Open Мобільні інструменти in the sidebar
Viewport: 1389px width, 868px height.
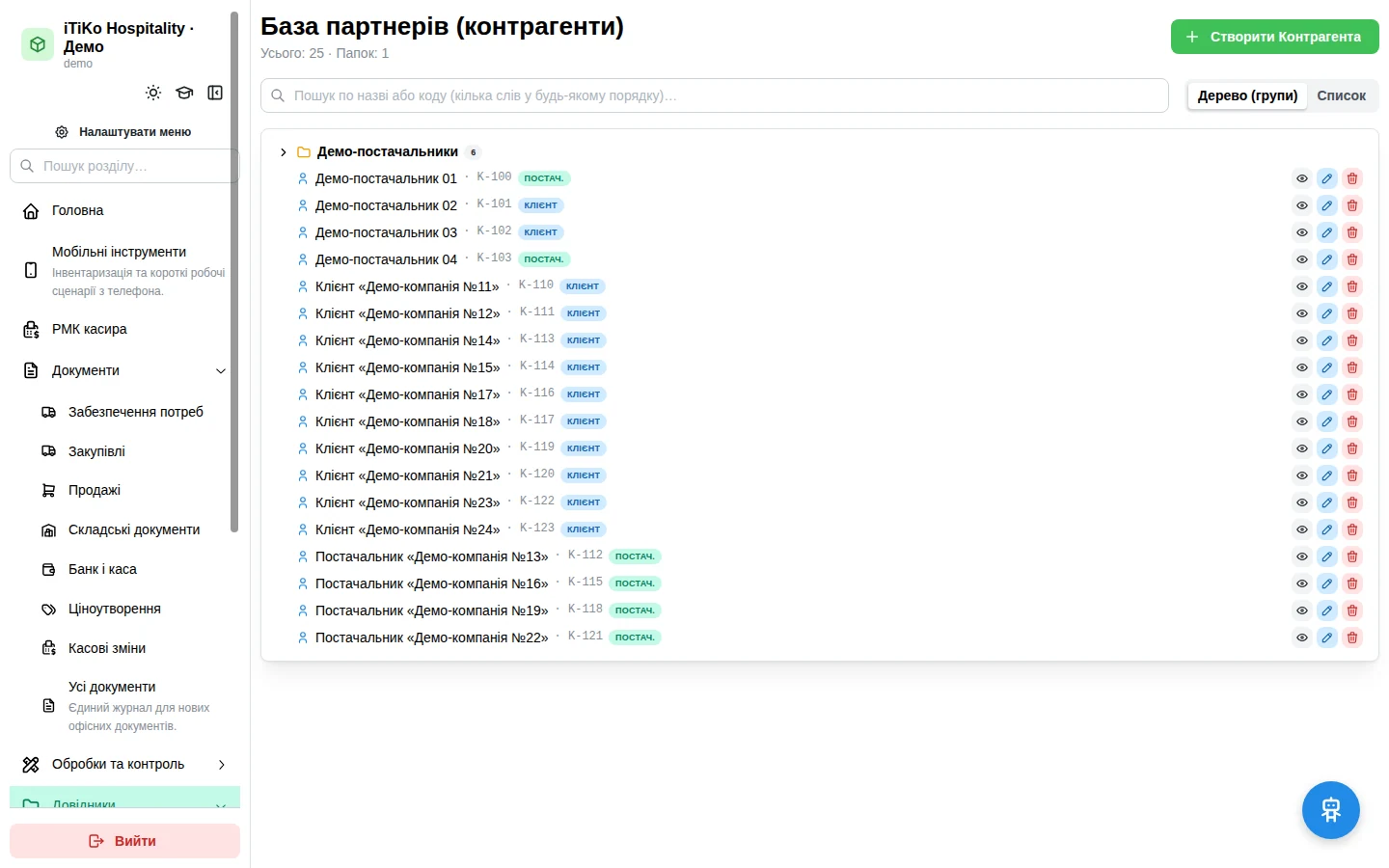coord(125,270)
